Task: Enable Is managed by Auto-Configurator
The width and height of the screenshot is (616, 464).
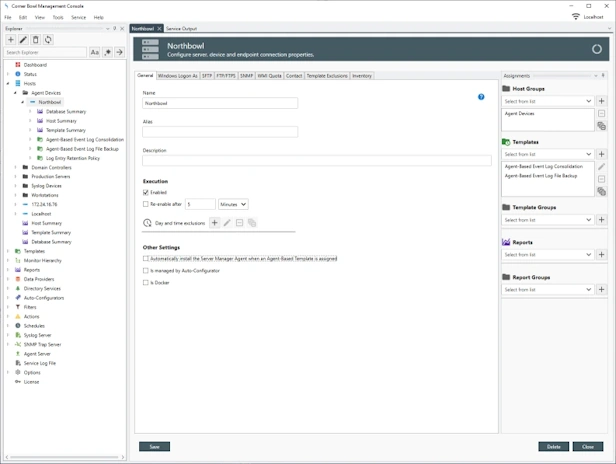Action: pos(147,271)
